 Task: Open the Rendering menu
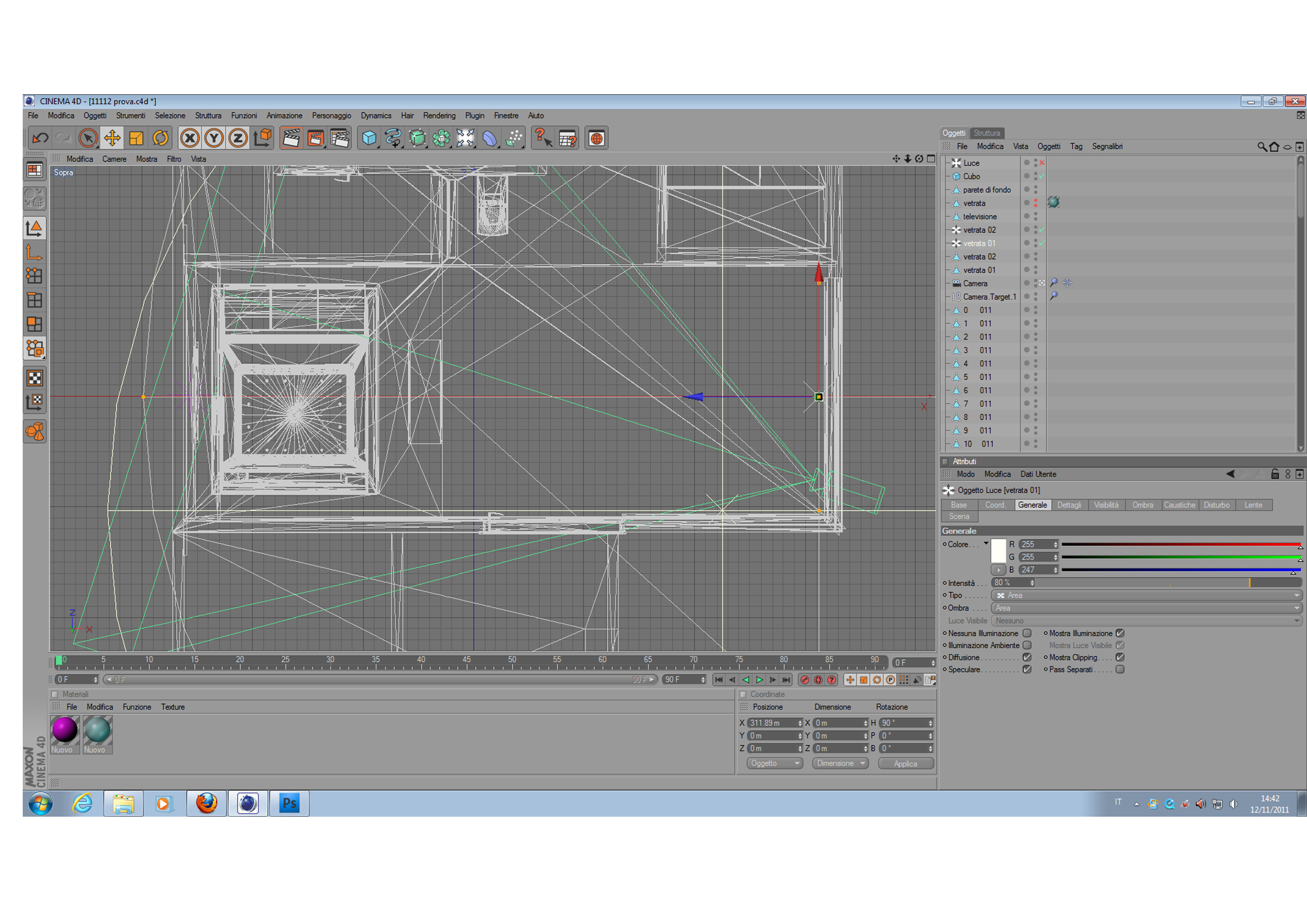(439, 115)
